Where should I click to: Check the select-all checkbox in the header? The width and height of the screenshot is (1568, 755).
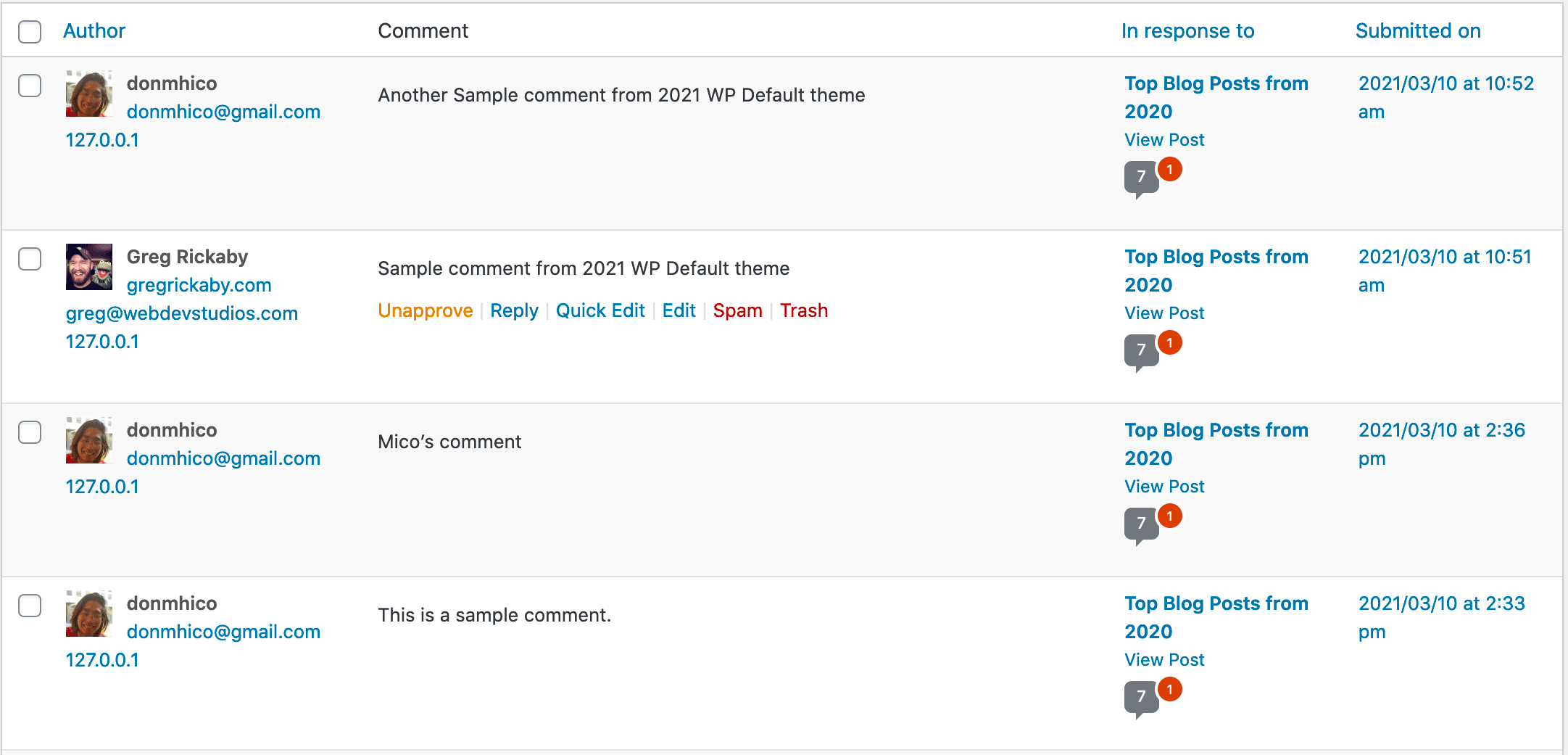click(30, 32)
